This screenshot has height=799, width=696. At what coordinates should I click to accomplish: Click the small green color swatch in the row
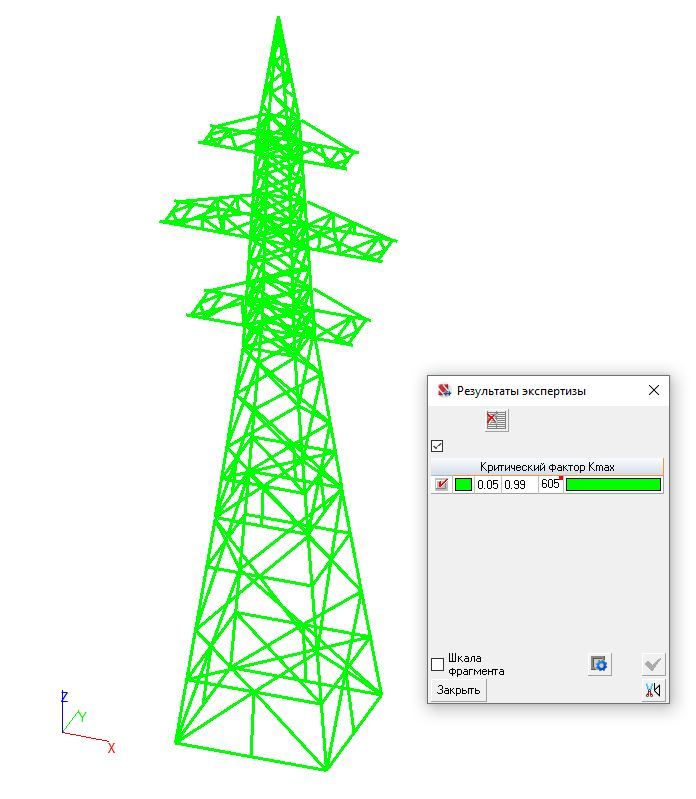point(463,484)
